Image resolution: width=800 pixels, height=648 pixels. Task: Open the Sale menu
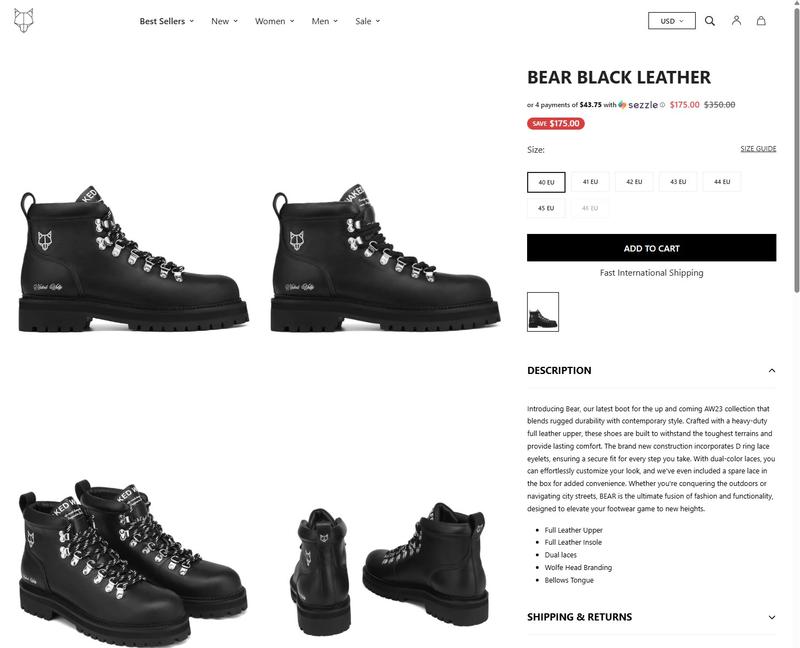click(367, 21)
